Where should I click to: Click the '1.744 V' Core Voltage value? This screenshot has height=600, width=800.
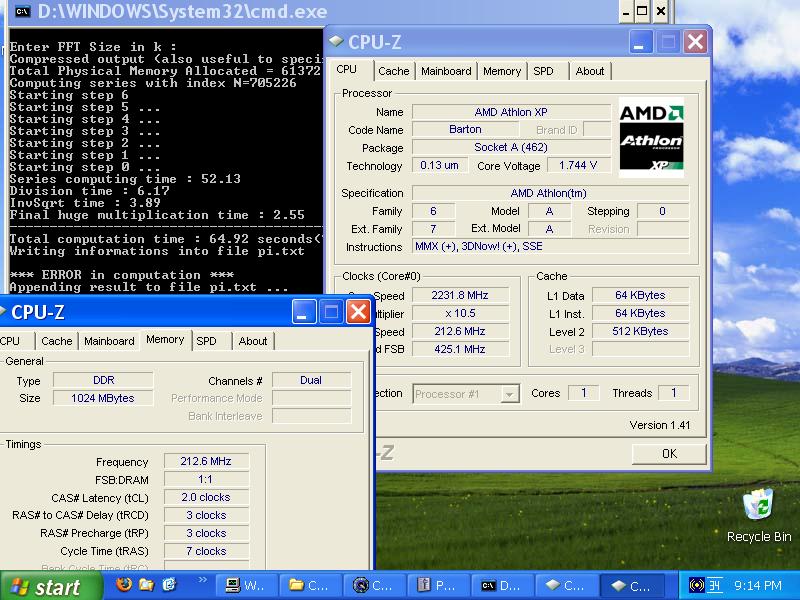(x=579, y=165)
